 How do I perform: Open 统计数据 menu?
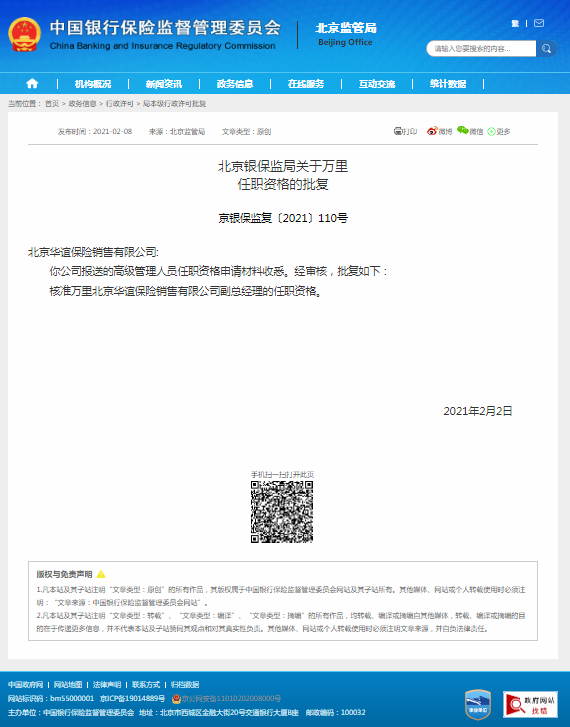[x=448, y=84]
